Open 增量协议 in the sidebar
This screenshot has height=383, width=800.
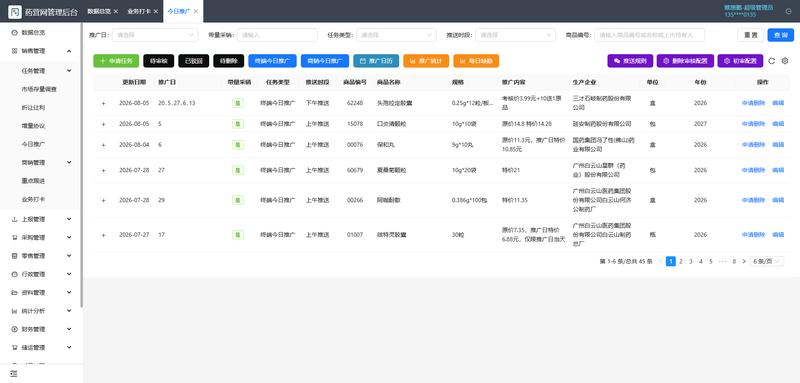tap(33, 126)
